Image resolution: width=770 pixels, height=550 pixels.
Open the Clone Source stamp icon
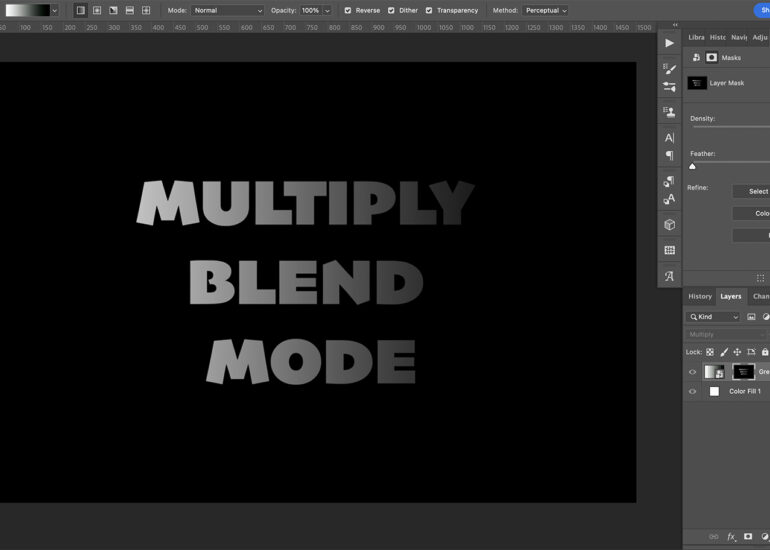coord(669,112)
